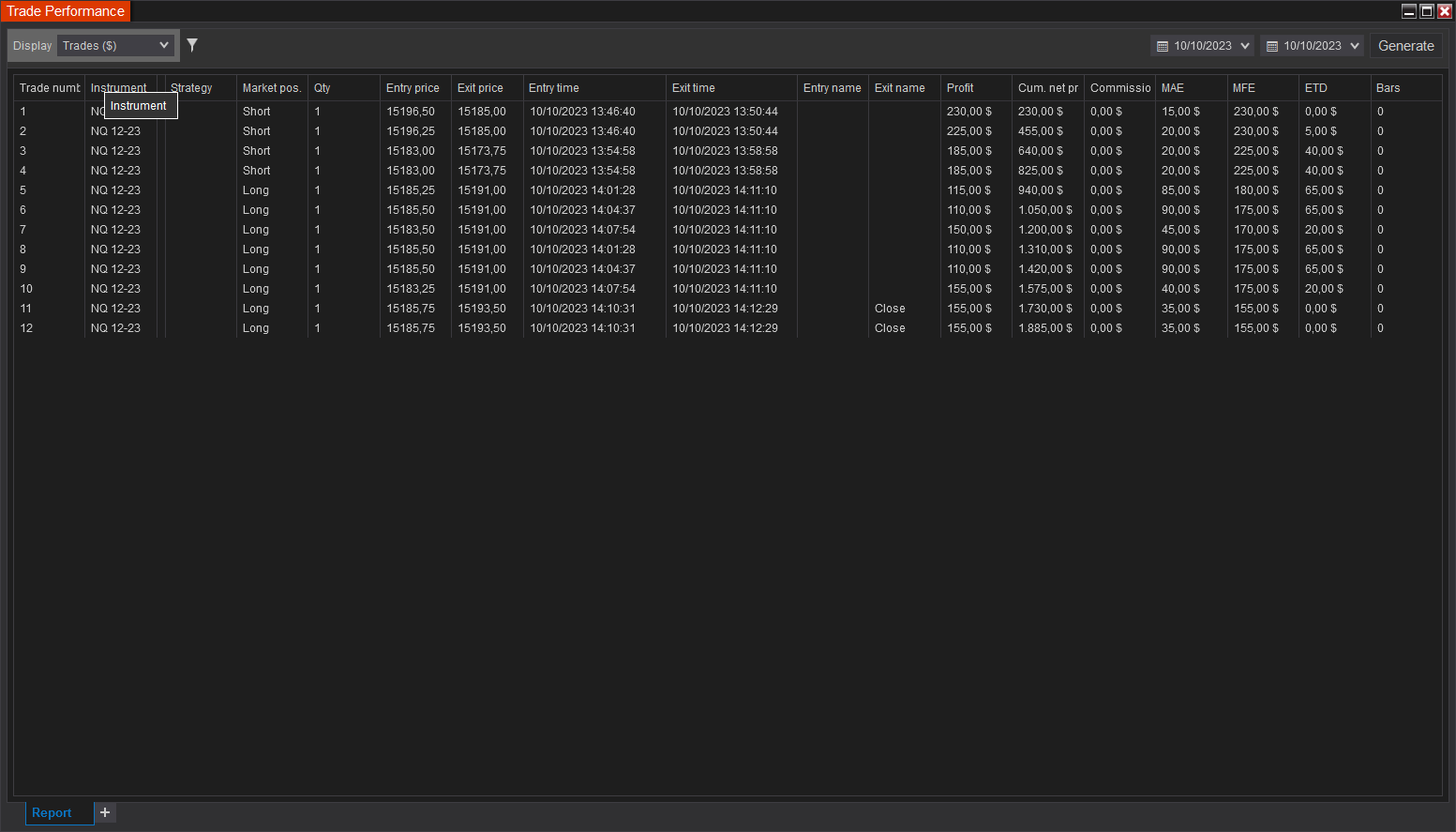Sort by Qty column header
Screen dimensions: 1456x832
tap(344, 88)
